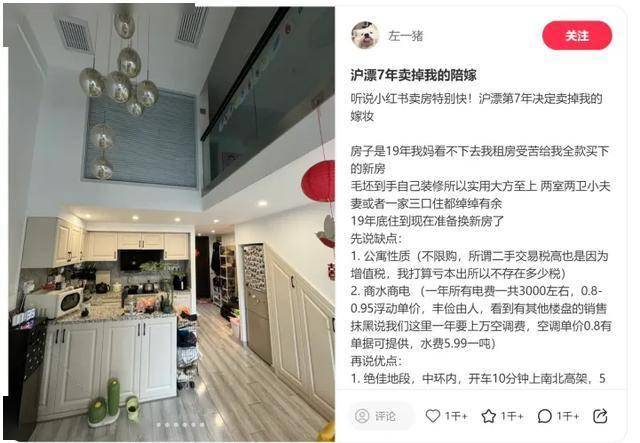The height and width of the screenshot is (443, 640).
Task: Tap the heart icon to like the post
Action: [x=433, y=416]
